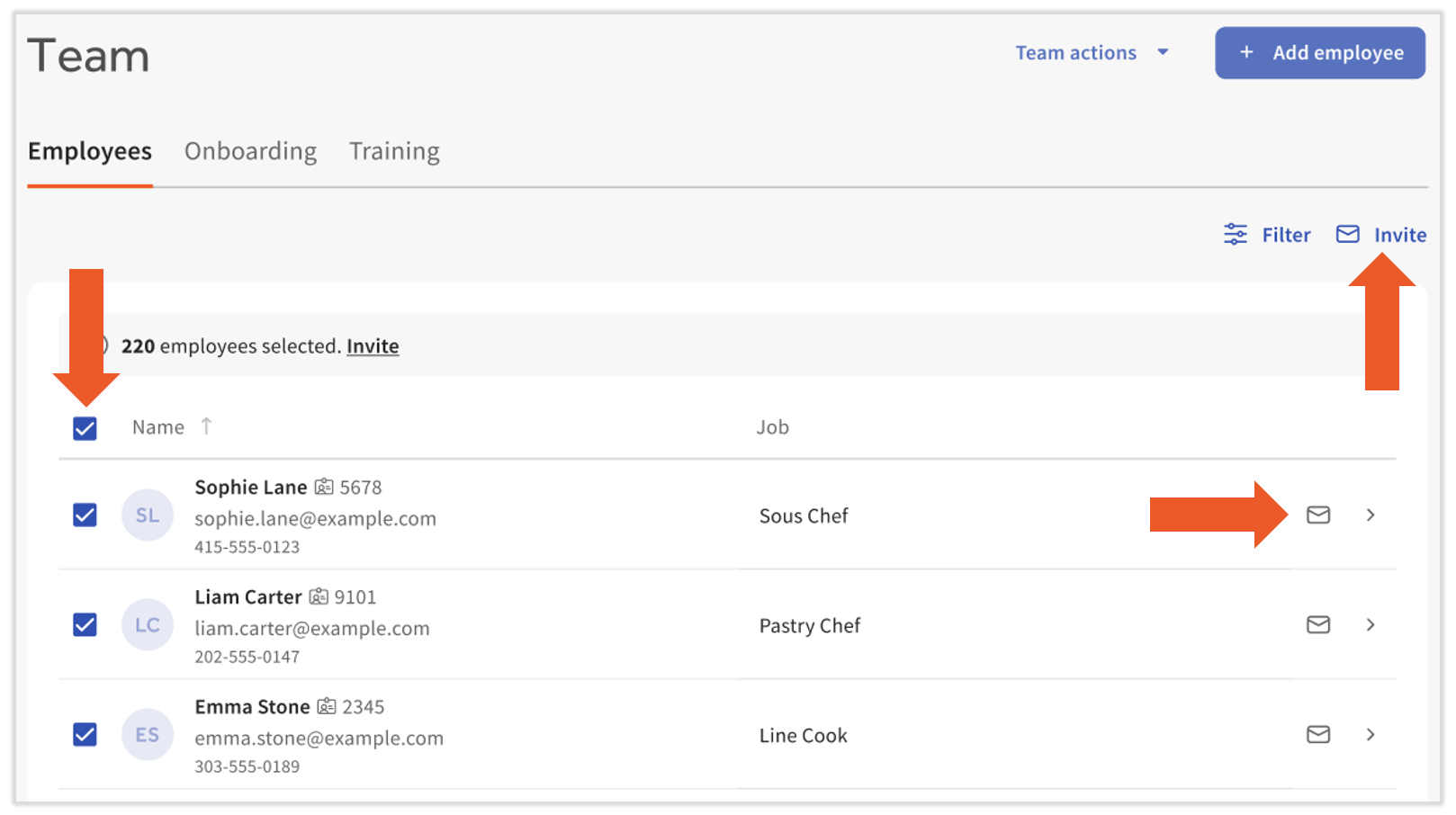Viewport: 1456px width, 815px height.
Task: Click the envelope icon for Sophie Lane
Action: coord(1318,515)
